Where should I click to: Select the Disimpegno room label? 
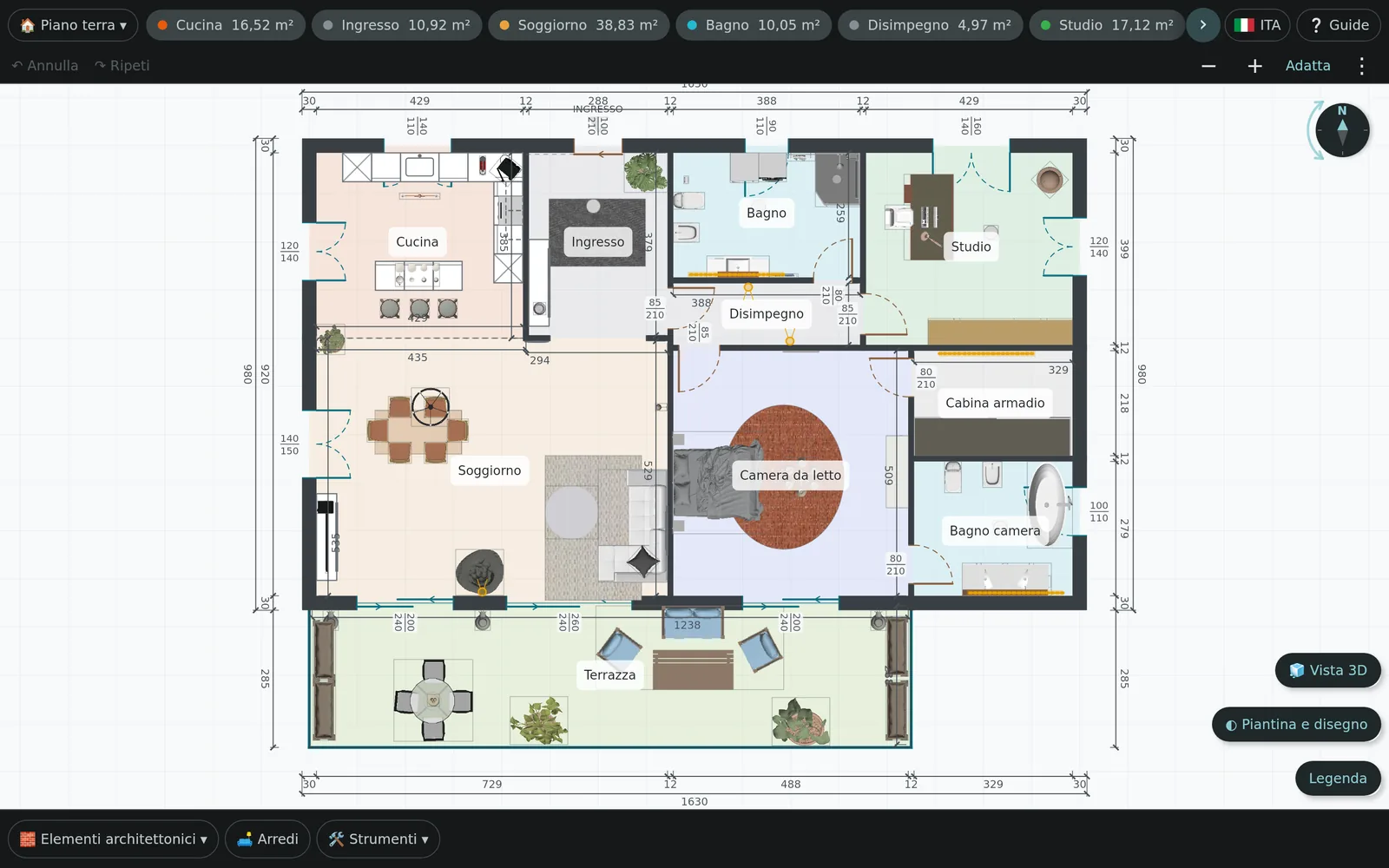(x=766, y=313)
